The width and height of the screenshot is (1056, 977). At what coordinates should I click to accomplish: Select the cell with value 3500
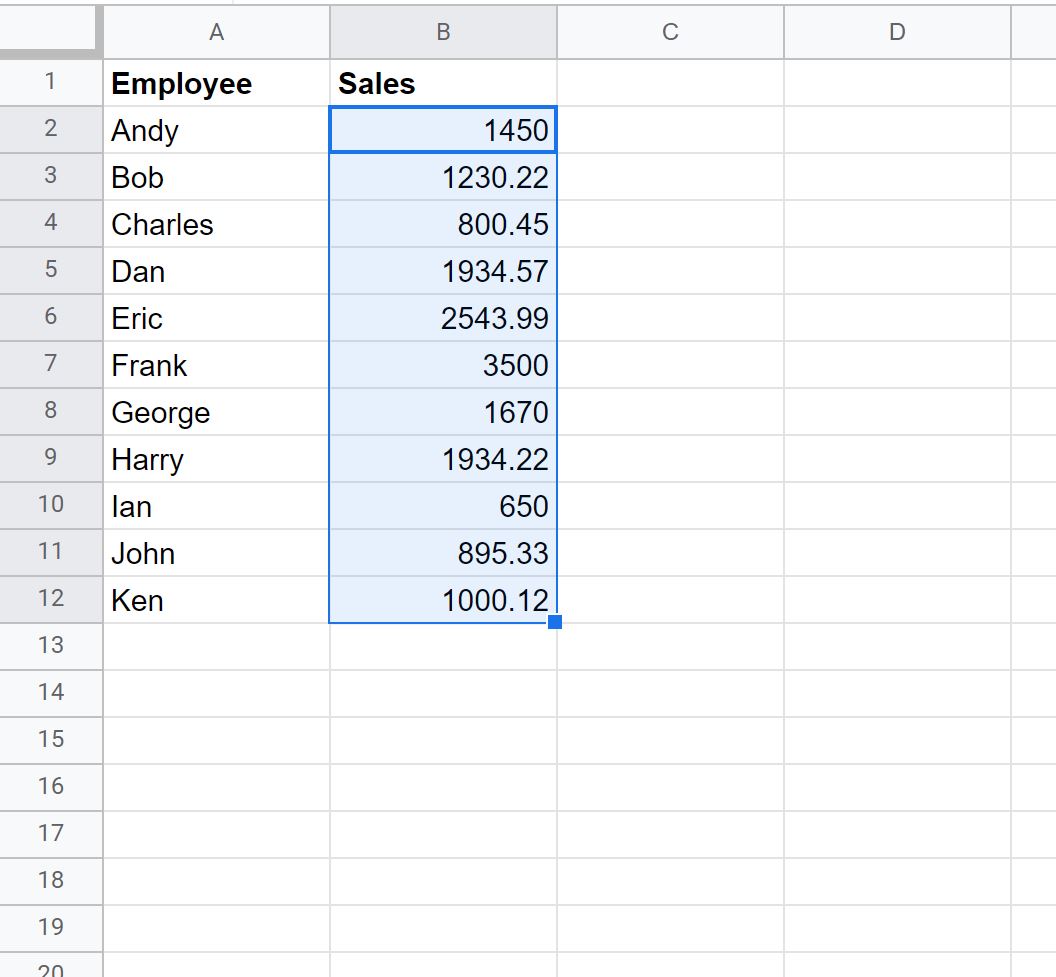443,365
